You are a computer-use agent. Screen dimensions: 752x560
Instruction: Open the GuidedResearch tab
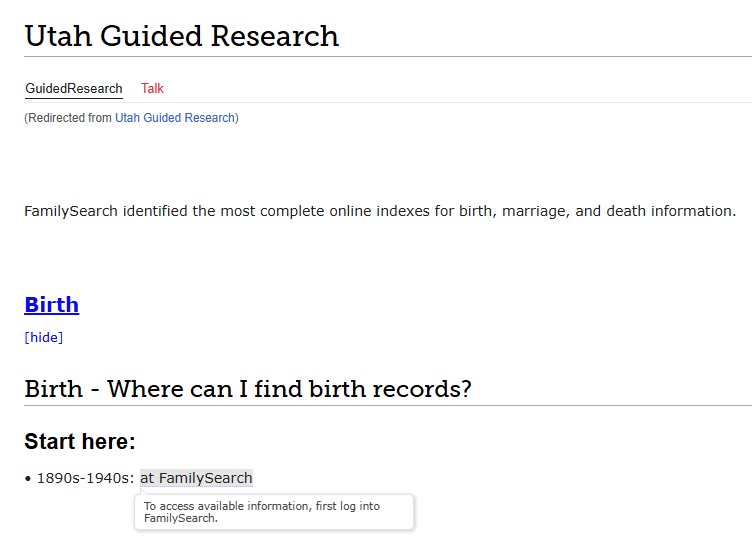point(74,89)
